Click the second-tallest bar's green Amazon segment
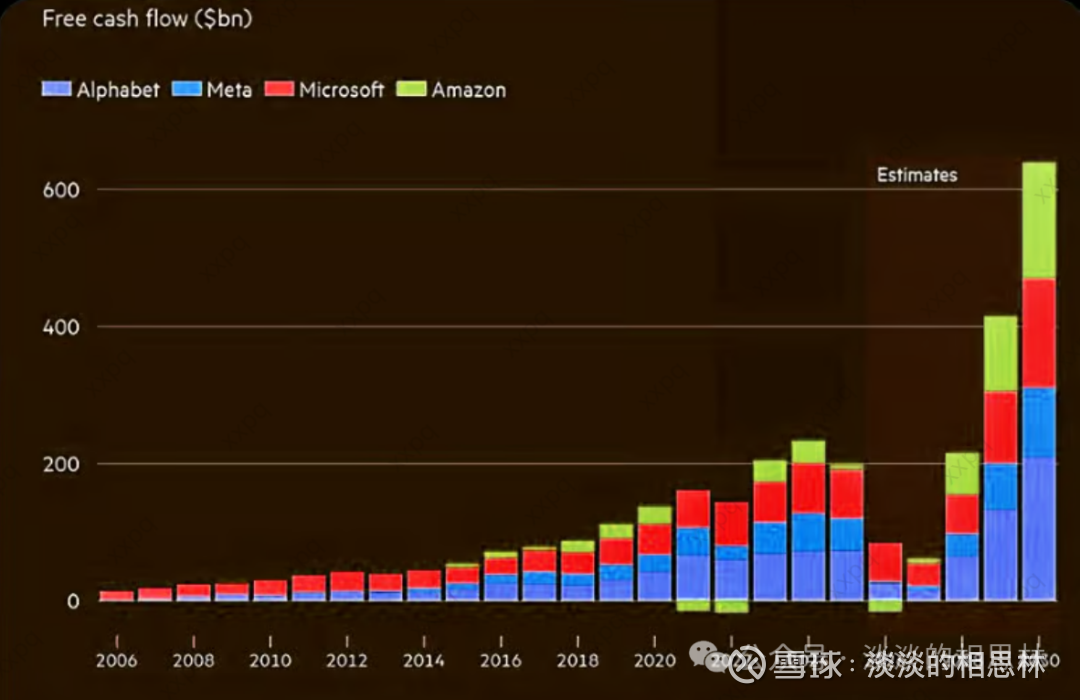 point(1001,353)
